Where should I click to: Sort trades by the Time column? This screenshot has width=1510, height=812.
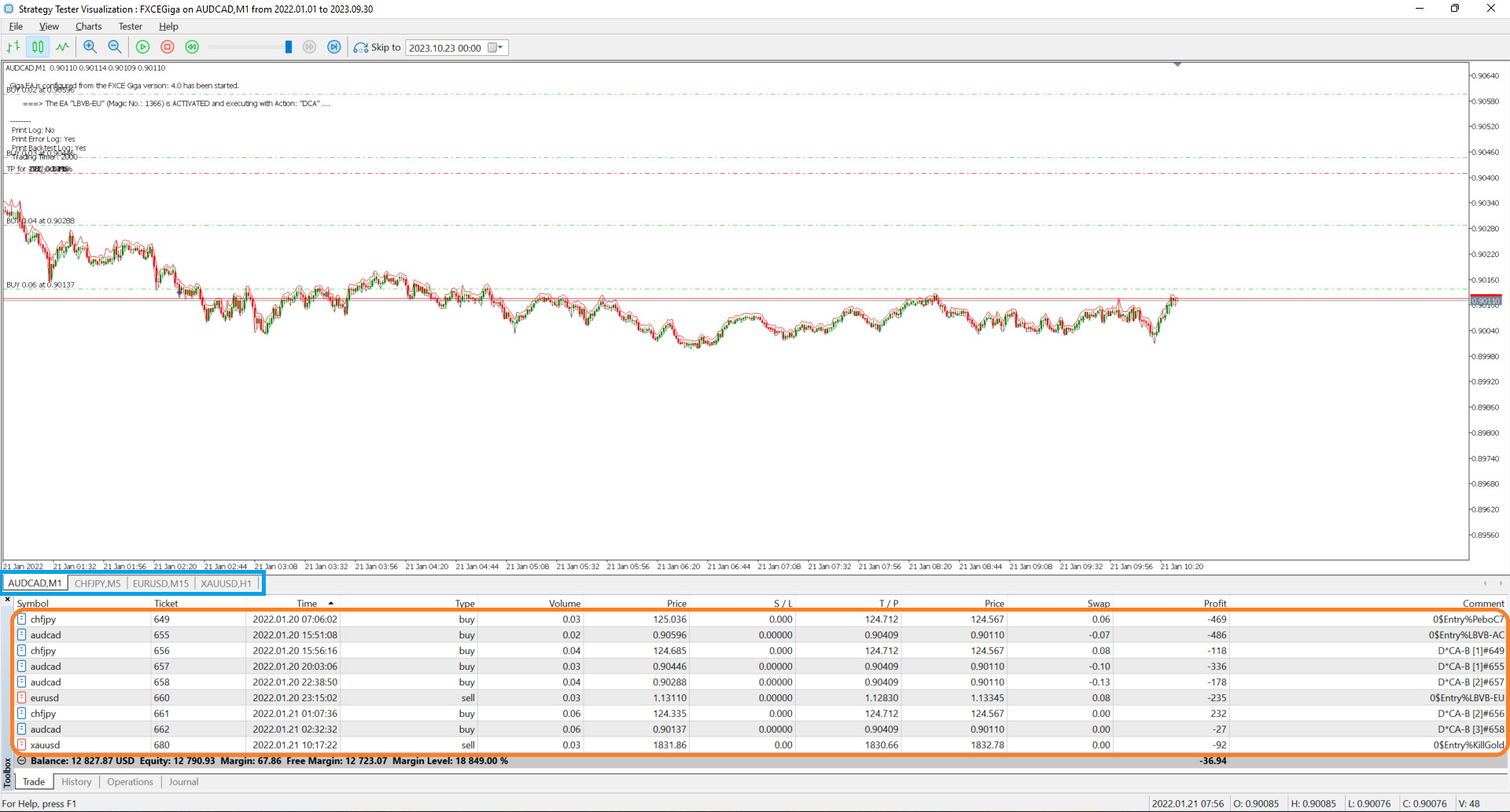307,603
